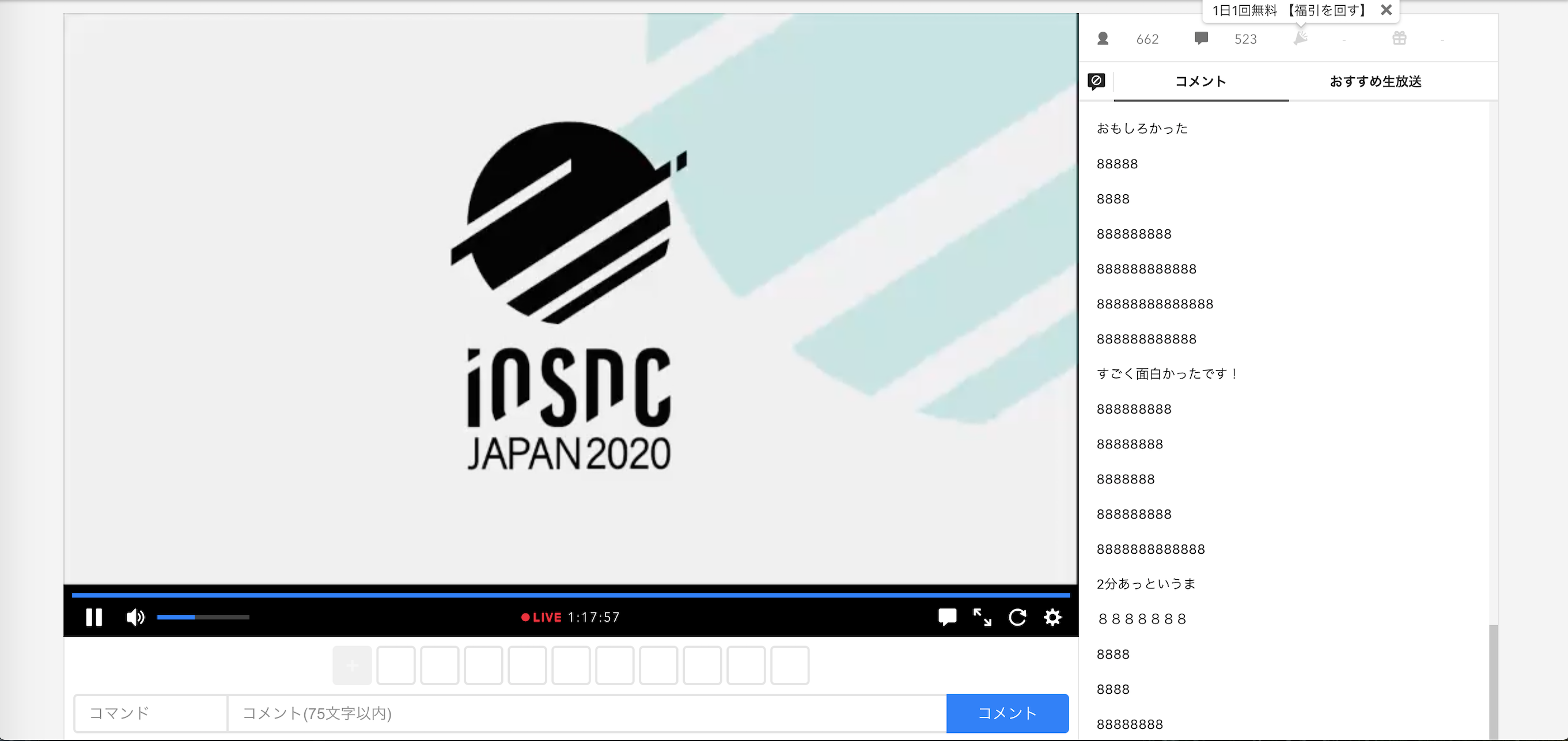This screenshot has height=741, width=1568.
Task: Click the NG comment block icon
Action: (1096, 81)
